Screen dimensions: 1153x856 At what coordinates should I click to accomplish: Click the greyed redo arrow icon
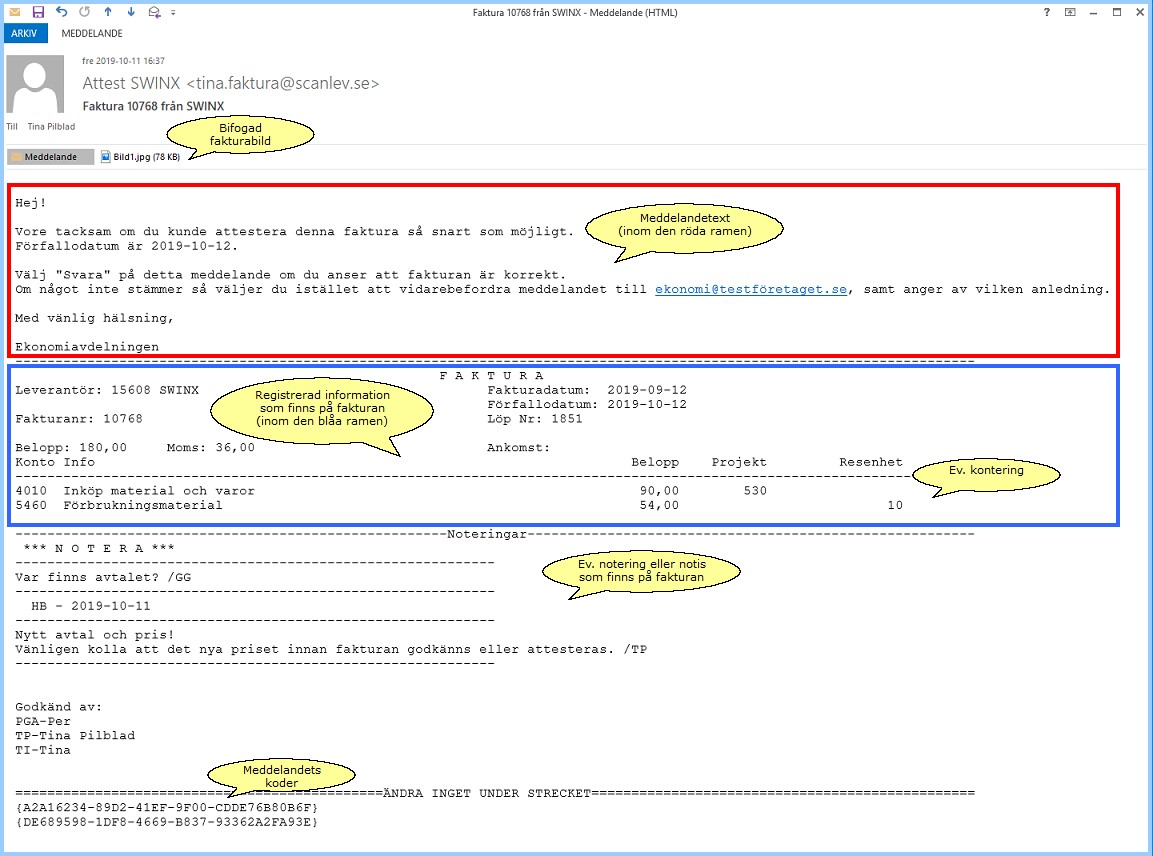(85, 11)
